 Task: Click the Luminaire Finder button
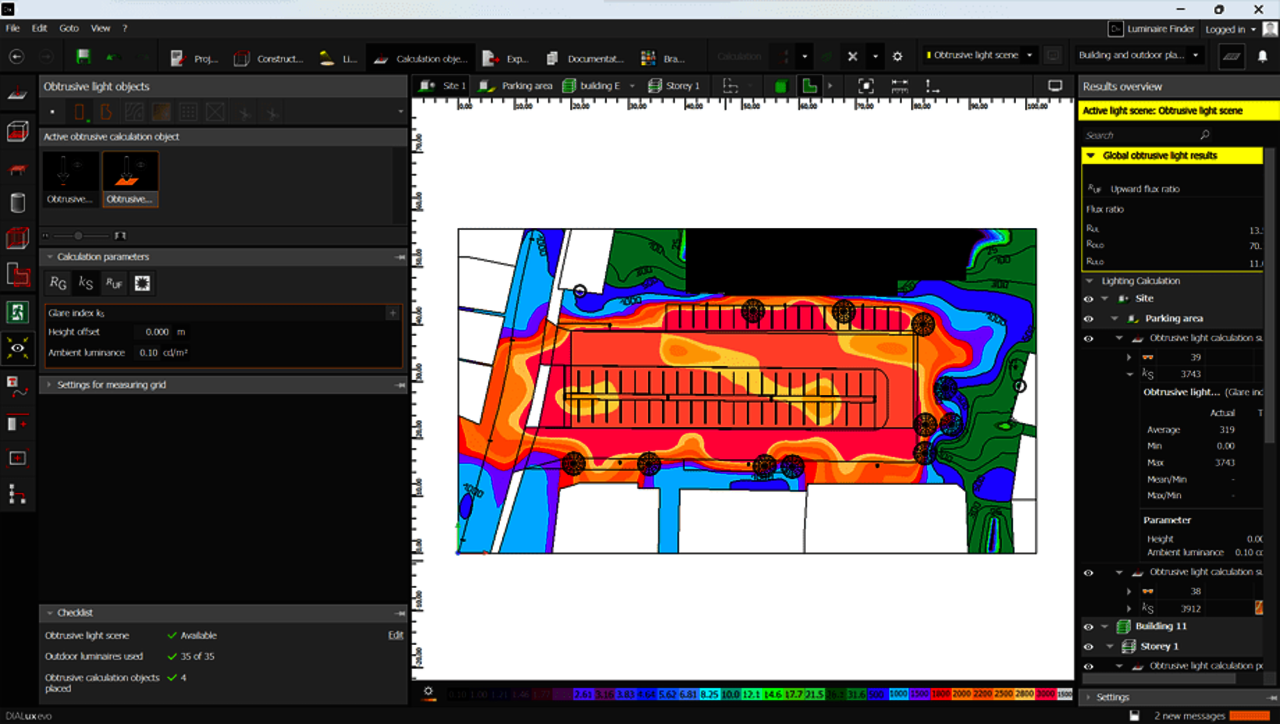click(1150, 29)
